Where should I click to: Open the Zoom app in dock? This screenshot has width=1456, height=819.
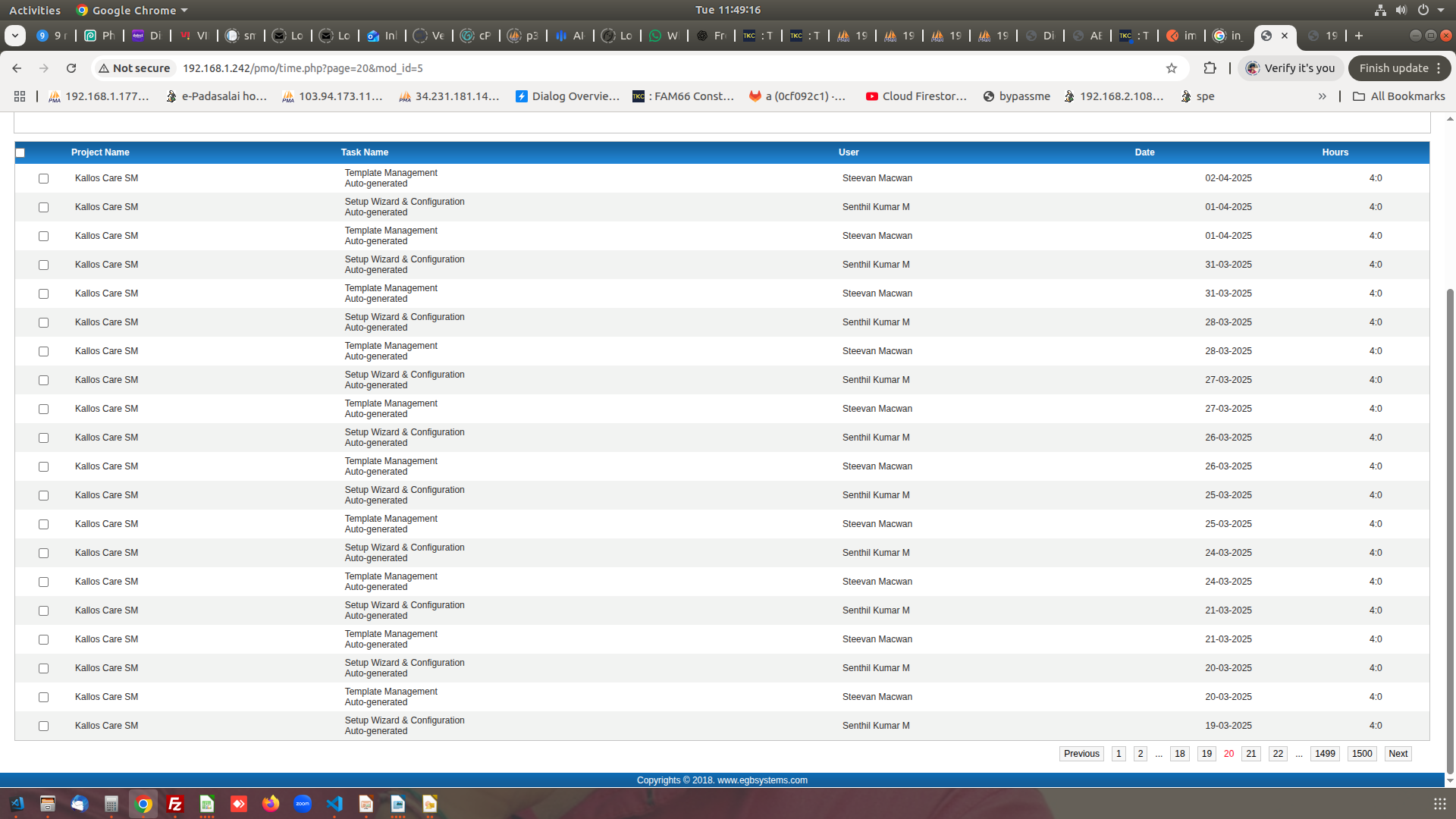click(303, 804)
